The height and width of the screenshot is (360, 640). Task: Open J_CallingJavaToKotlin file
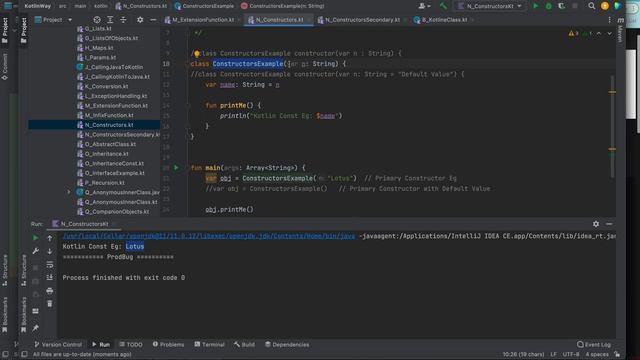[x=114, y=67]
